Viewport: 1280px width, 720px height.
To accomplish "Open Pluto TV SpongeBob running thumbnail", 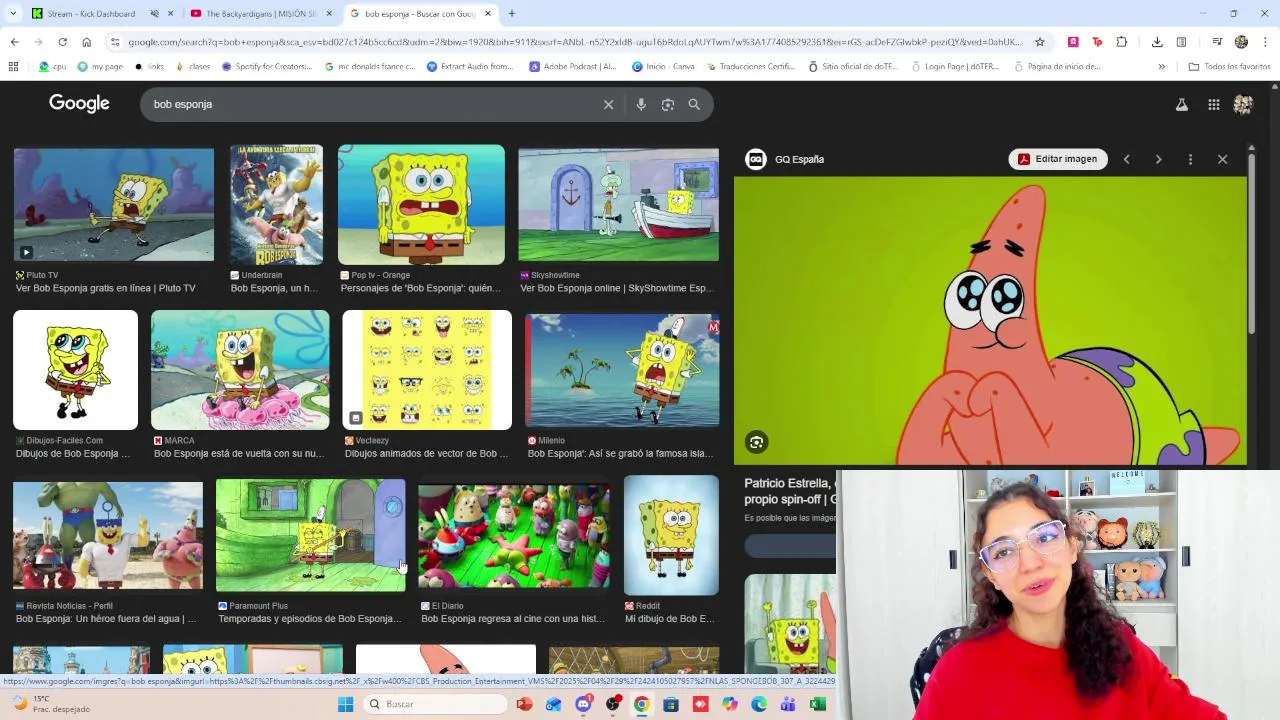I will [114, 204].
